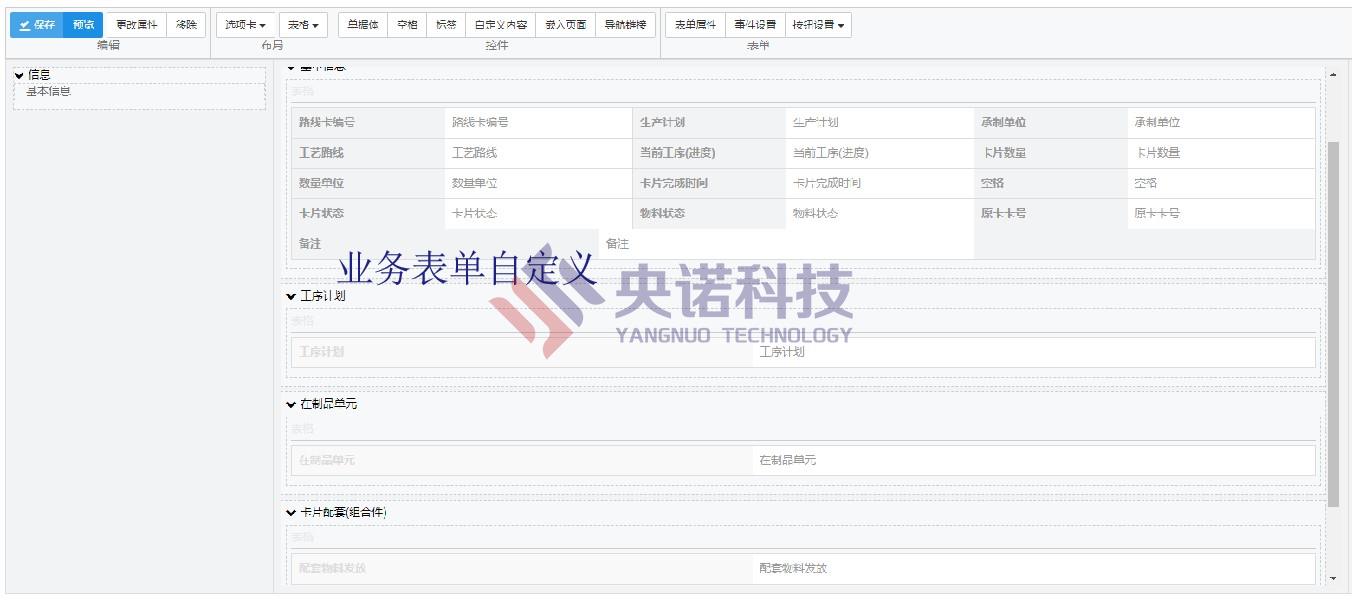Collapse the 在制品单元 section
Screen dimensions: 1353x602
tap(291, 404)
